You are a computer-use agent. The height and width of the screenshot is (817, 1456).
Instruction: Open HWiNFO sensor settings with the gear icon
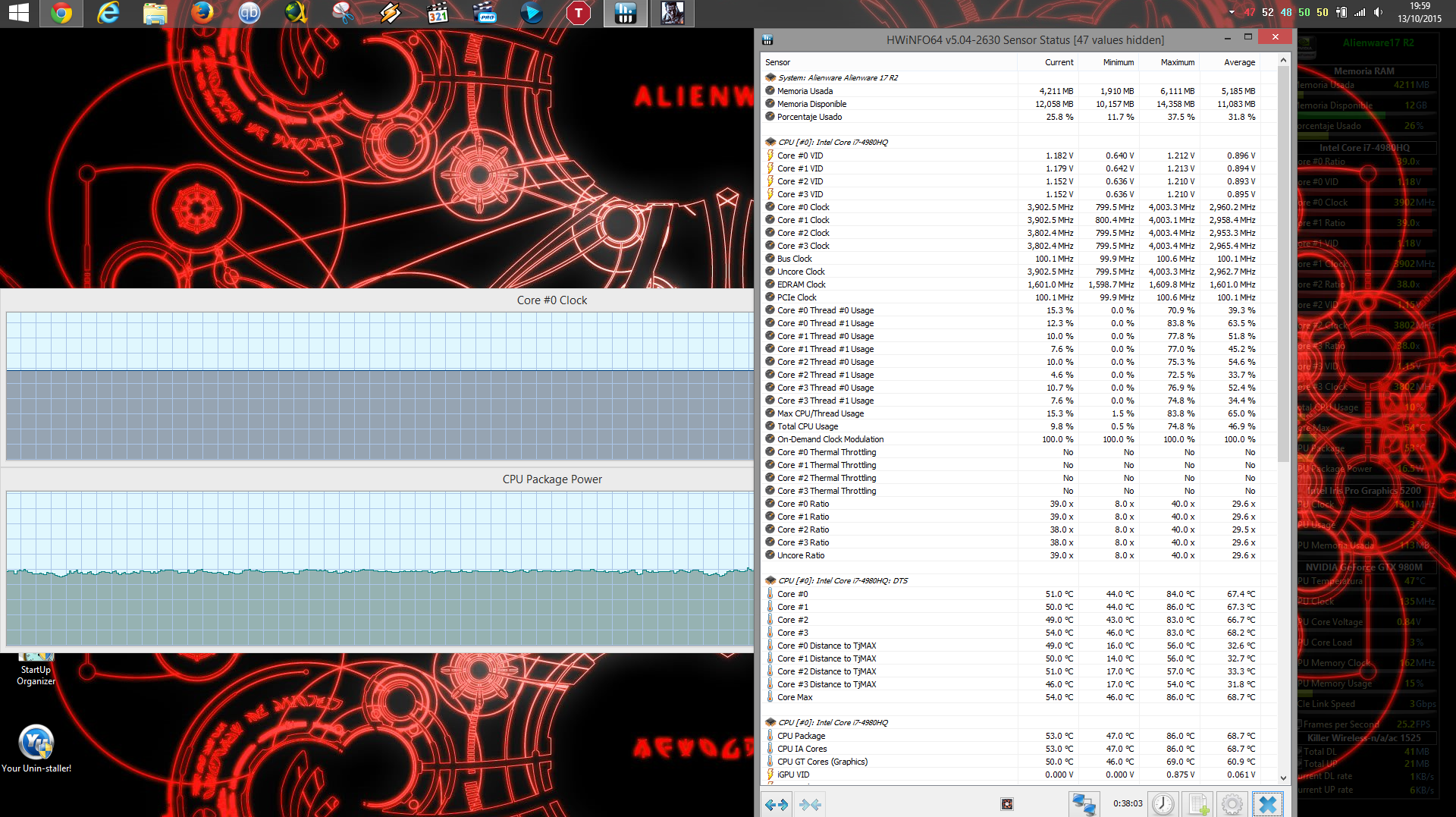pyautogui.click(x=1232, y=804)
